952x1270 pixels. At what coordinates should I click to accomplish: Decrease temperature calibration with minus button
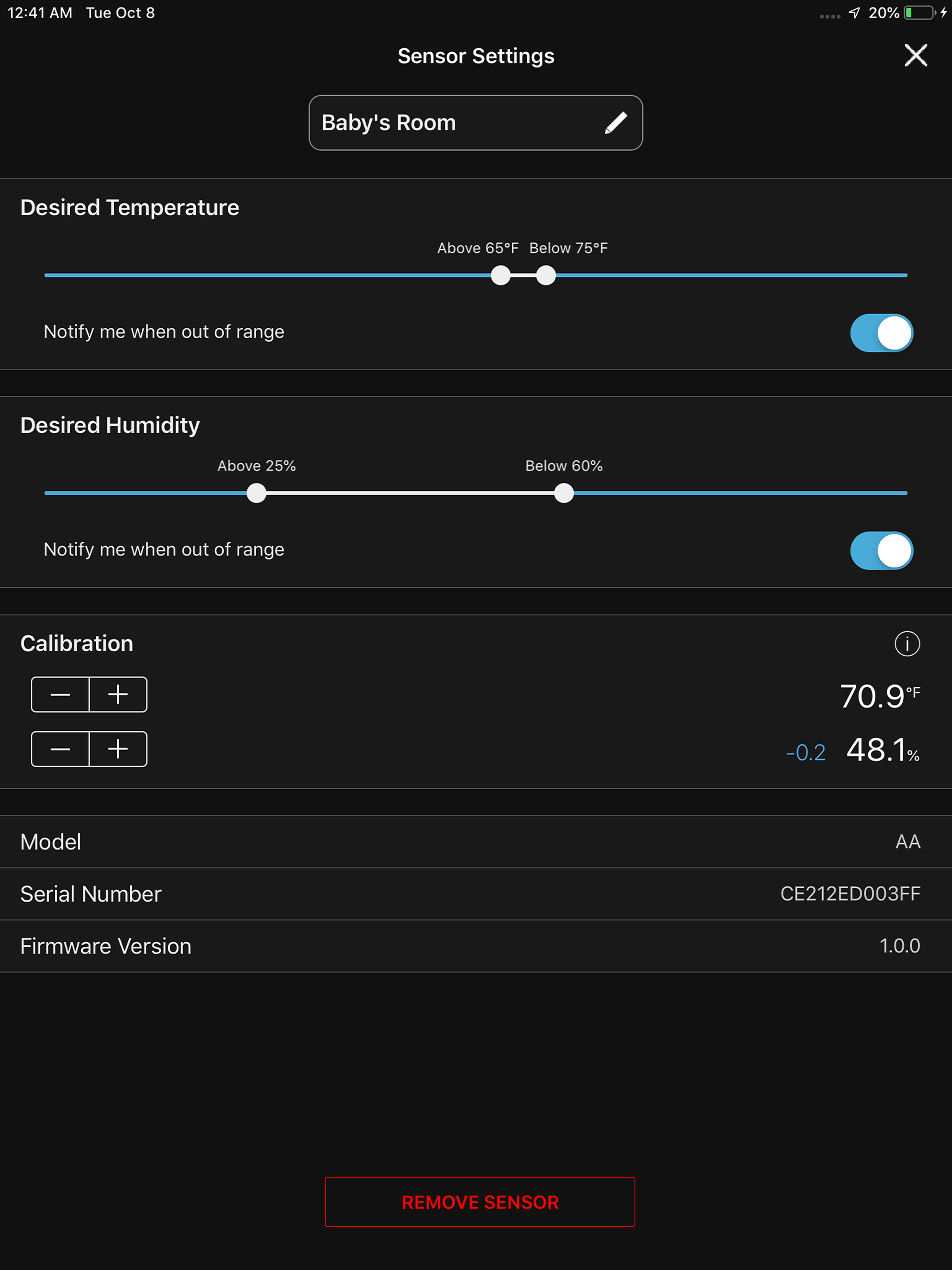coord(60,695)
